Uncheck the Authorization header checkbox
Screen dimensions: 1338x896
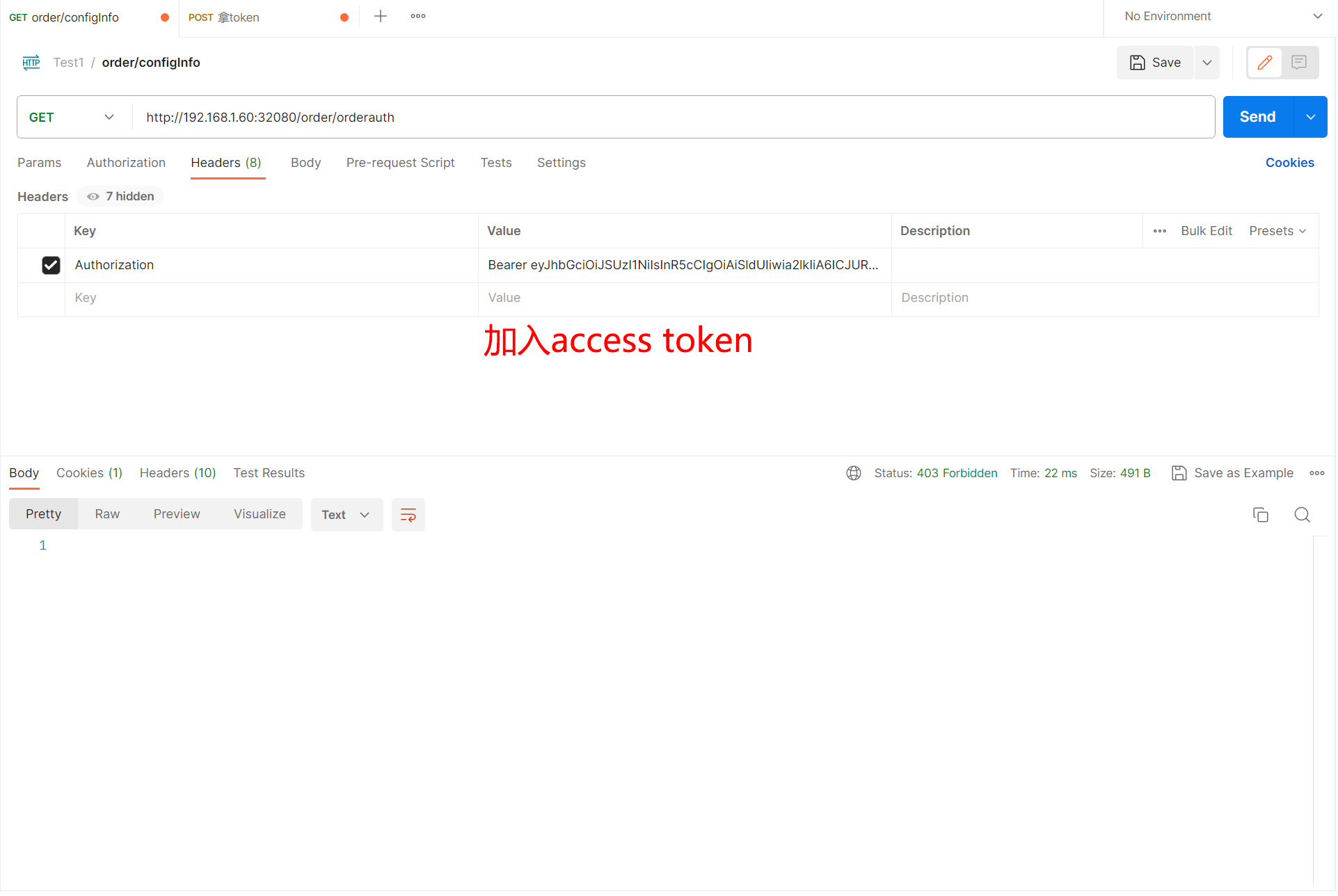51,266
